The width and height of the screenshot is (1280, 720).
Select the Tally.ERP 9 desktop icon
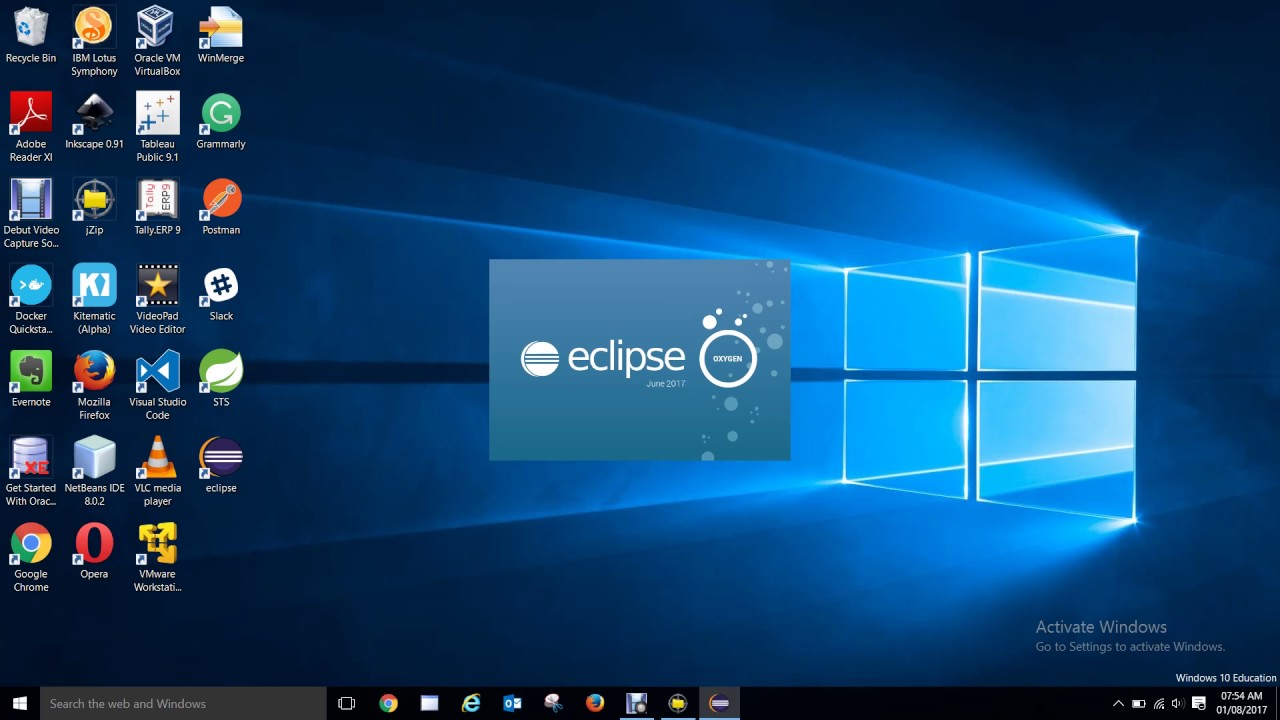click(x=157, y=208)
